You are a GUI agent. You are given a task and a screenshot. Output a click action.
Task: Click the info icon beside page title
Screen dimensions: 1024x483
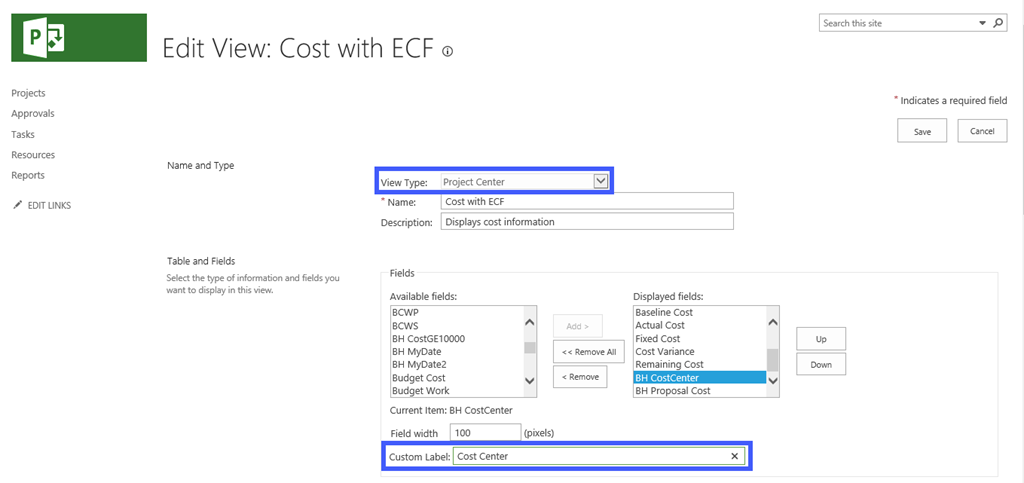(x=447, y=51)
